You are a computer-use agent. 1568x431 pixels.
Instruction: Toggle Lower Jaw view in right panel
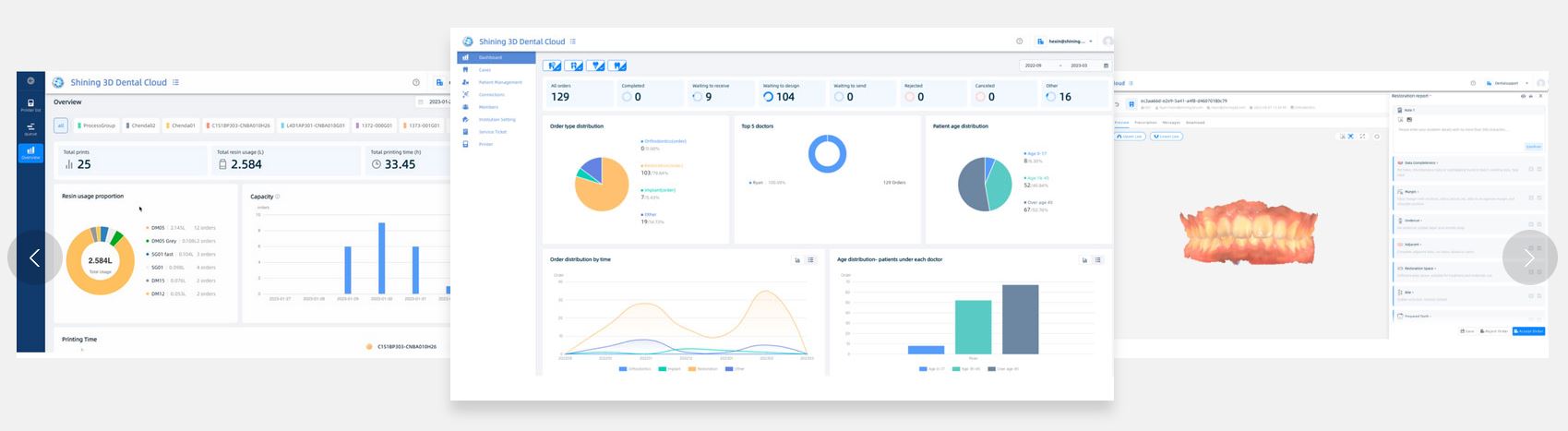[x=1166, y=137]
